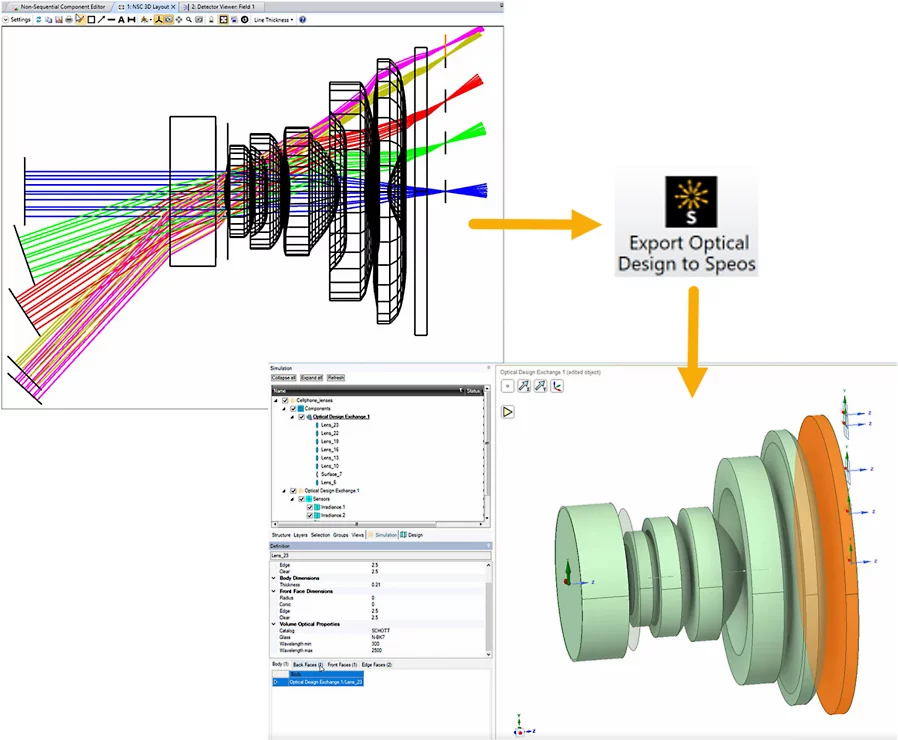Viewport: 898px width, 740px height.
Task: Open the Settings dropdown in NSC 3D Layout
Action: pos(17,19)
